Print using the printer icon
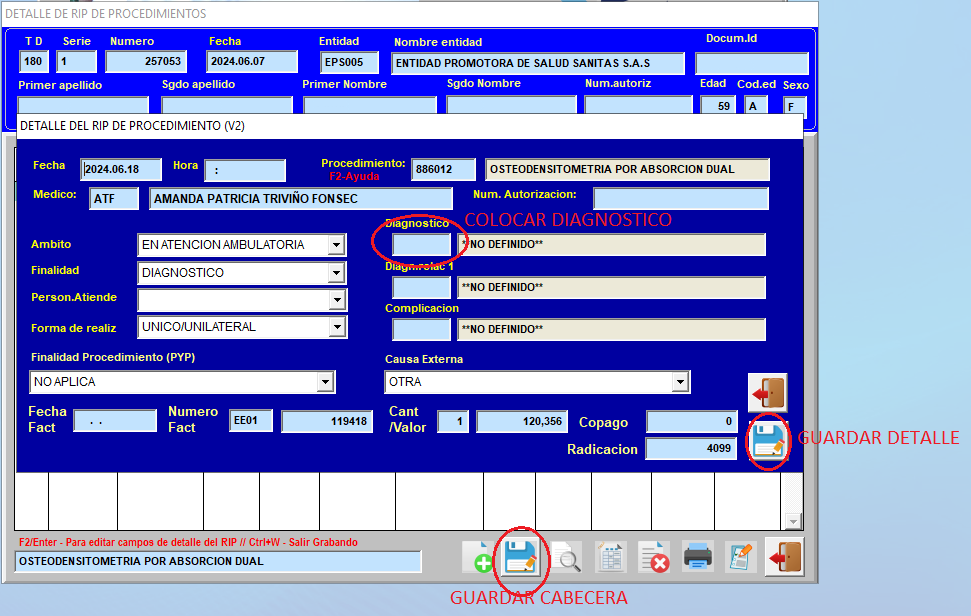The image size is (971, 616). coord(698,557)
